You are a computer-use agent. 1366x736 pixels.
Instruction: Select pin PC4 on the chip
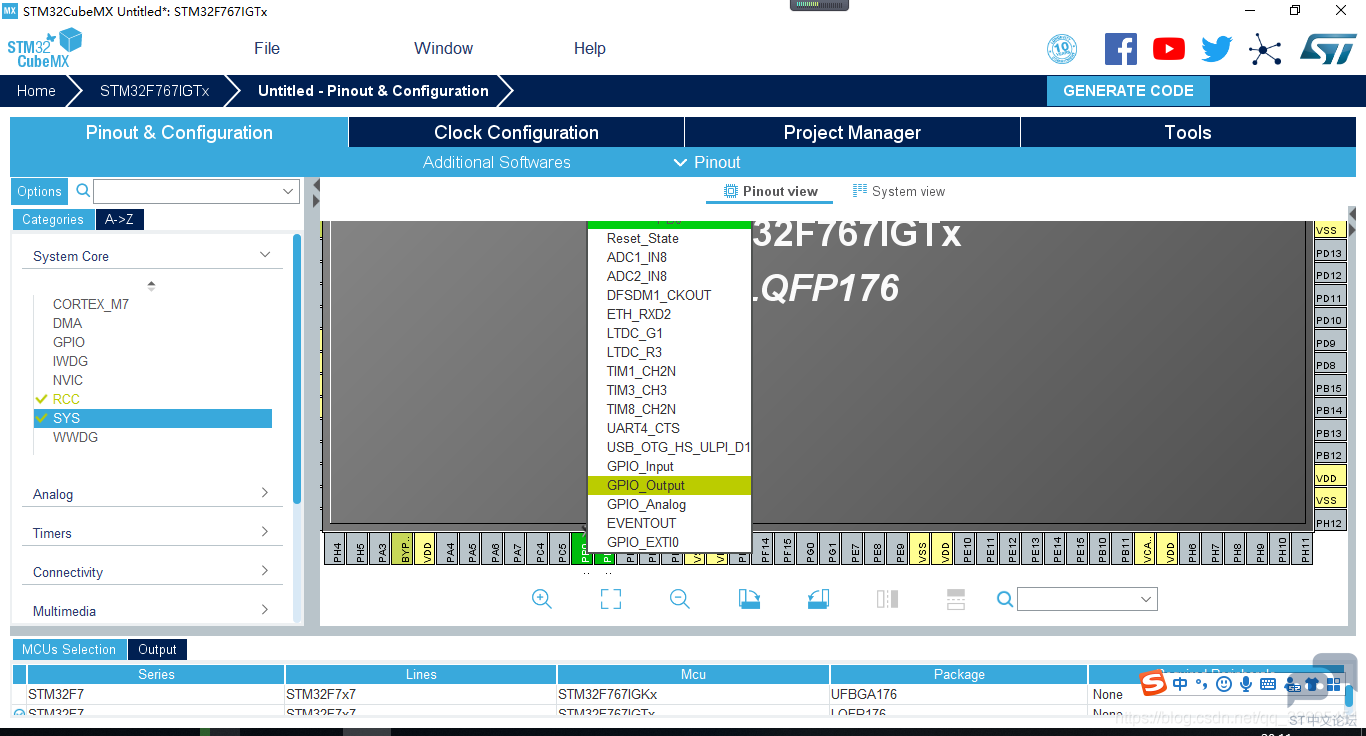[540, 549]
